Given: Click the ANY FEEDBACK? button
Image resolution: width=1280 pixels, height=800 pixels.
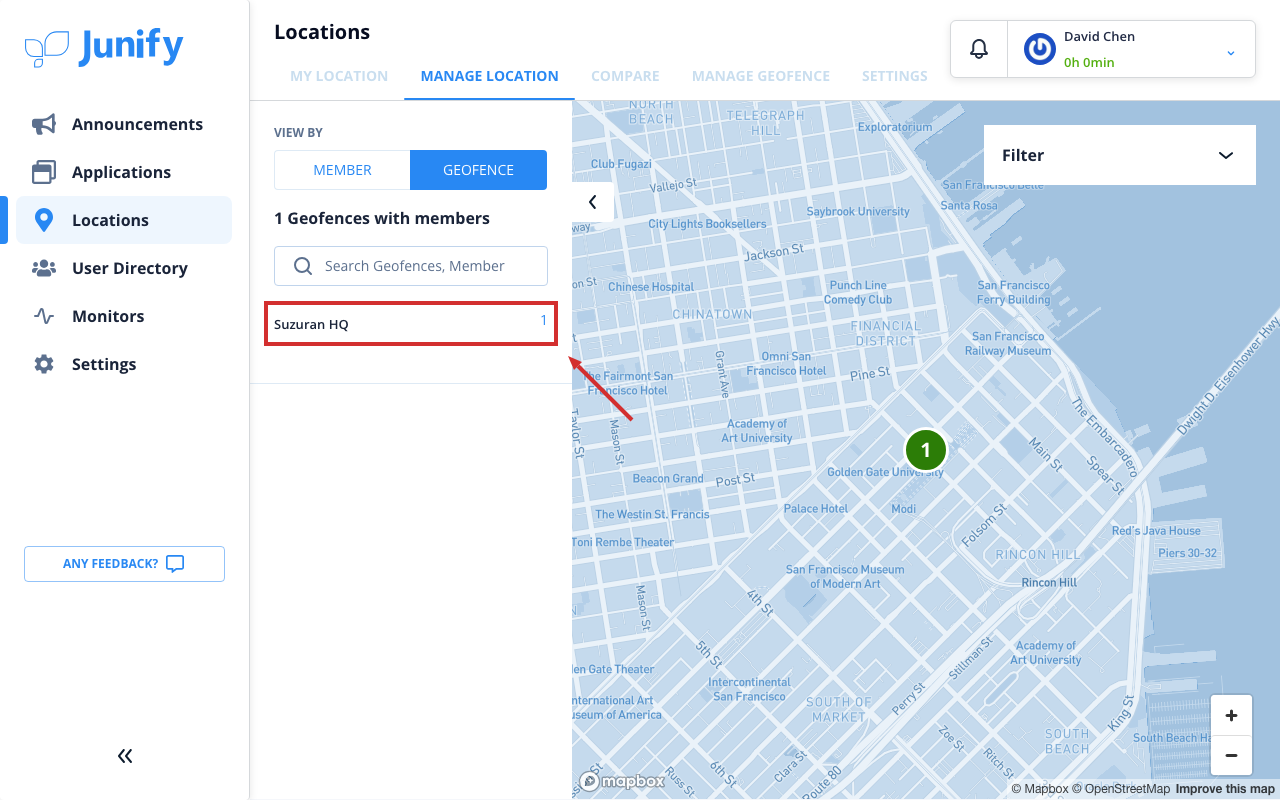Looking at the screenshot, I should pyautogui.click(x=124, y=564).
